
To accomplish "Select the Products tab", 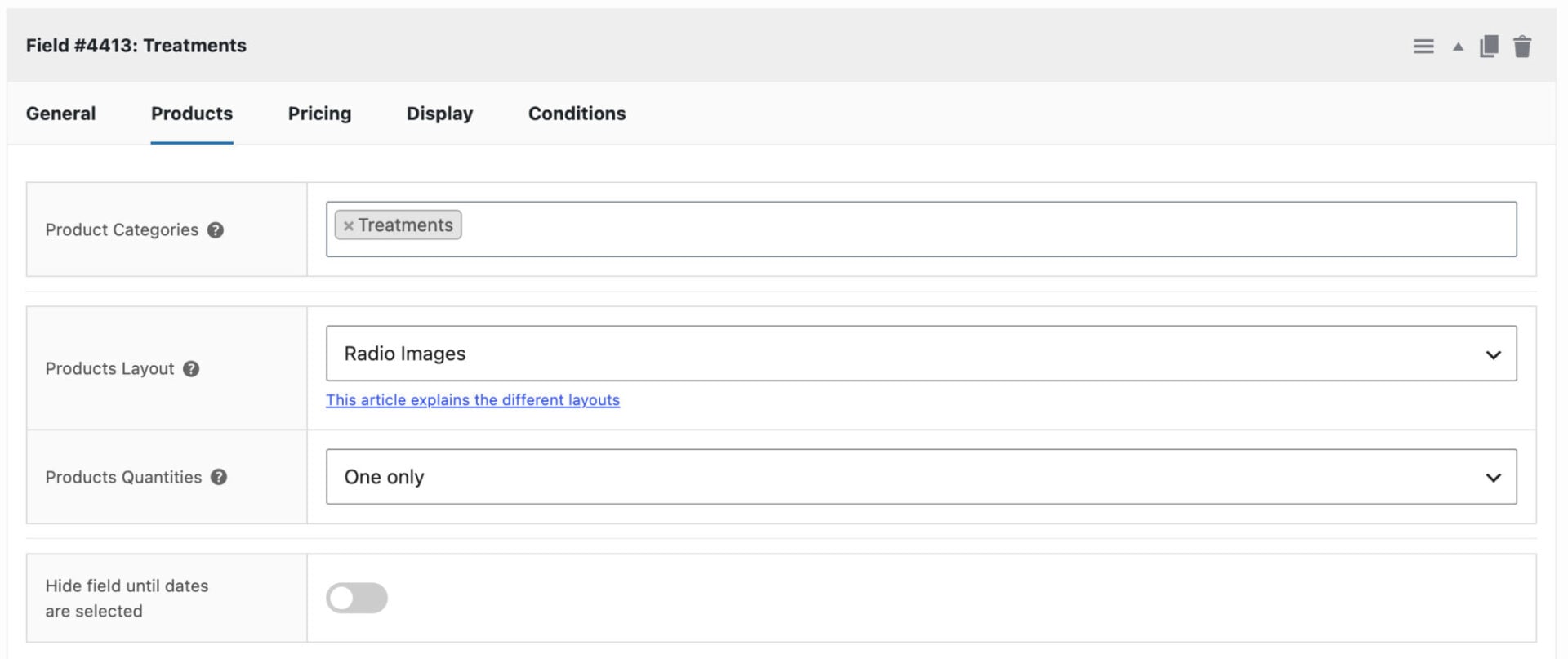I will pyautogui.click(x=192, y=114).
